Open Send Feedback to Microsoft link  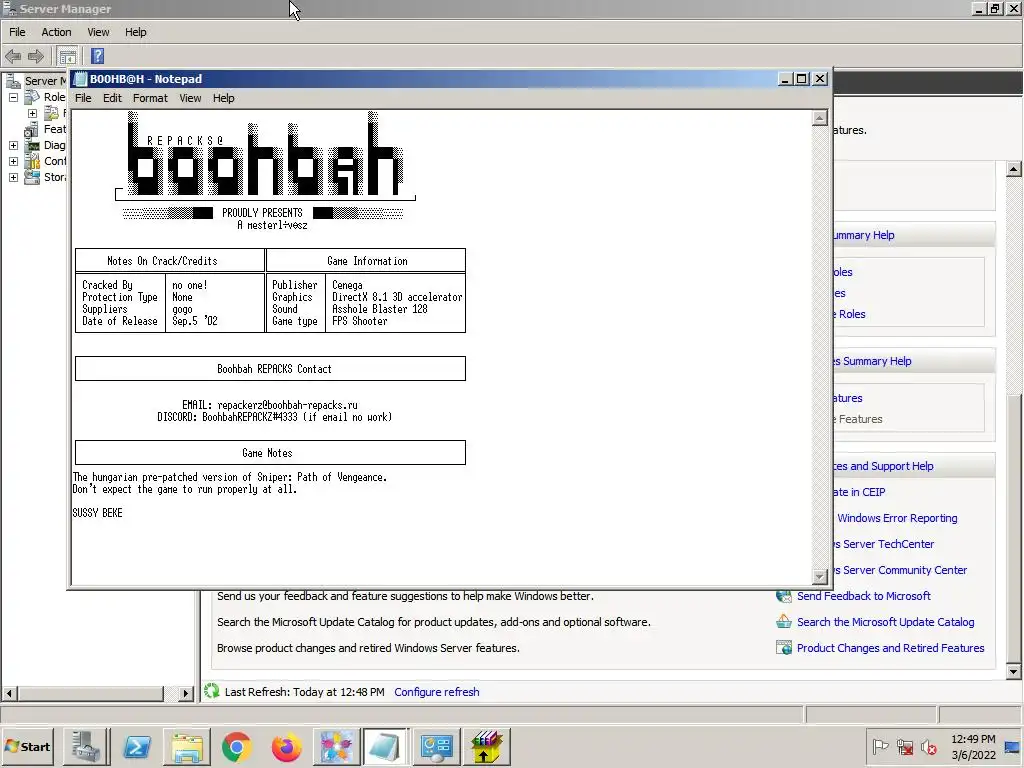point(863,596)
